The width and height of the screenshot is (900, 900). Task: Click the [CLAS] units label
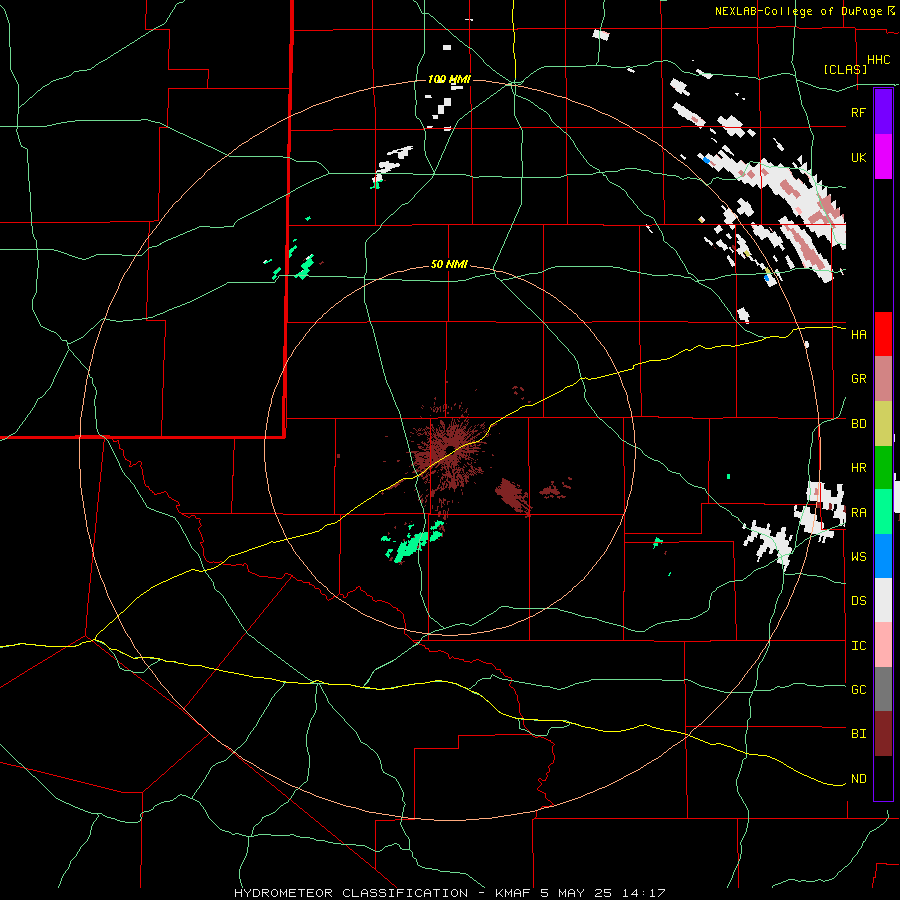(x=845, y=69)
